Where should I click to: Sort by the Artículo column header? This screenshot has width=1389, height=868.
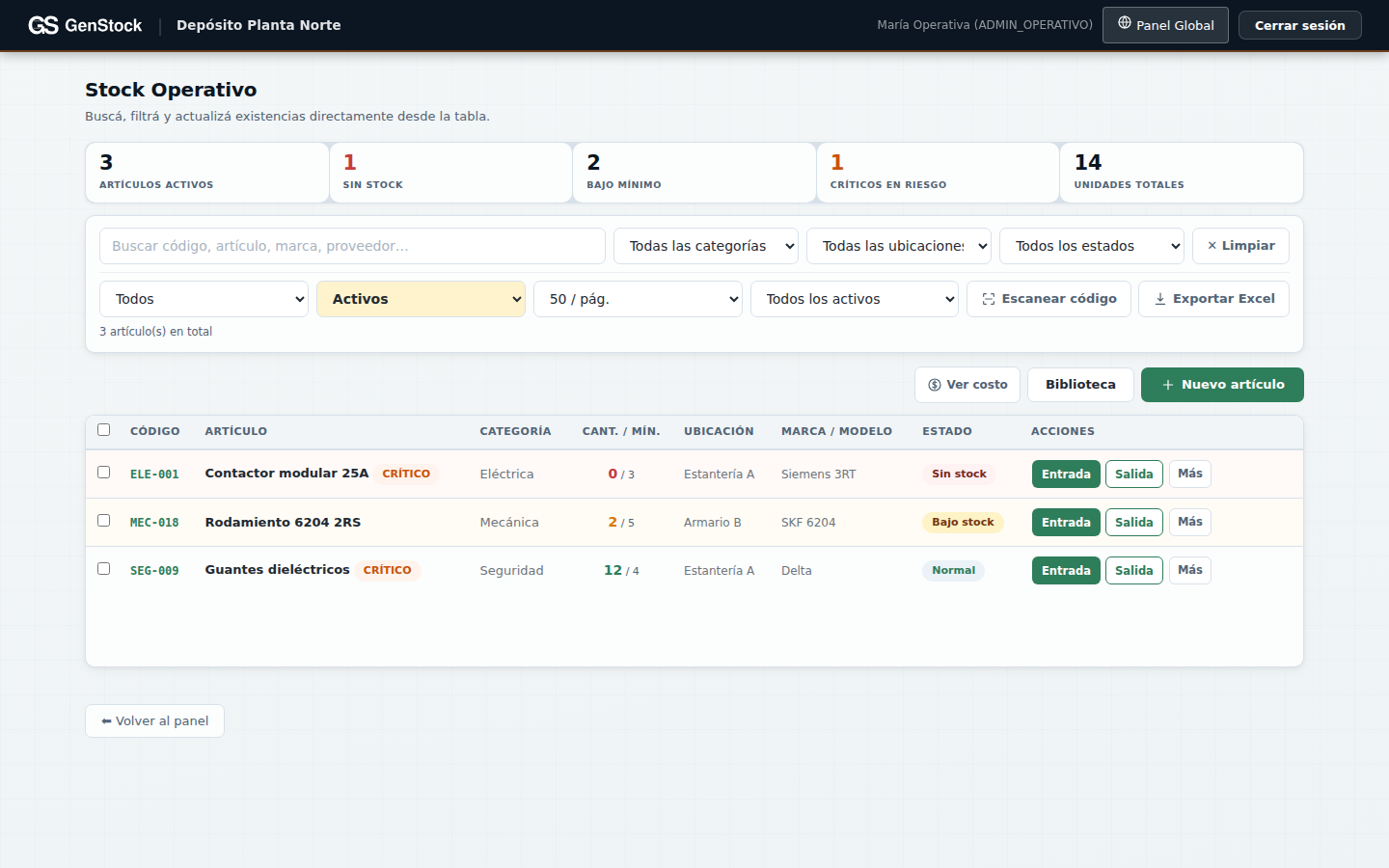tap(235, 431)
